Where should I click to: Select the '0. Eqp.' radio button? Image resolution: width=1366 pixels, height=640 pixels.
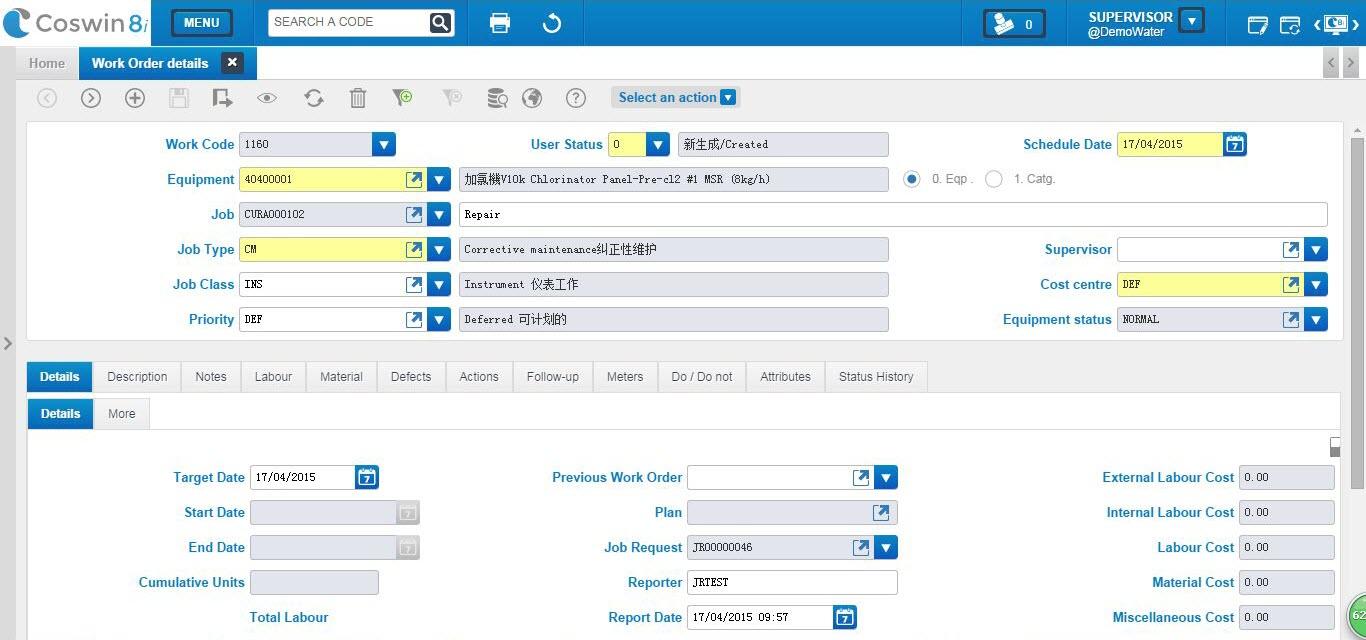(x=911, y=179)
